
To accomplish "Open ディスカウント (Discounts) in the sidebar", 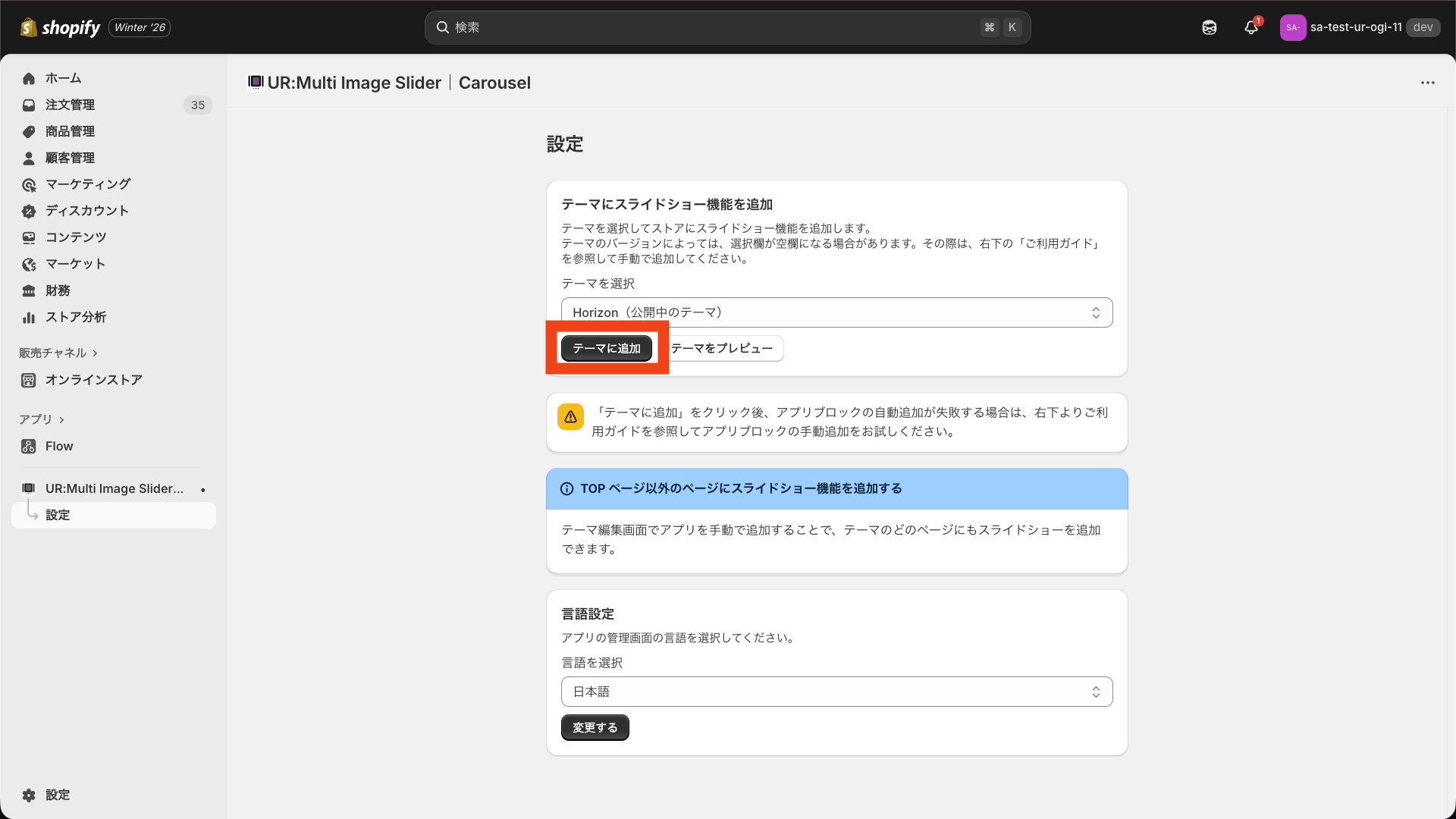I will pyautogui.click(x=86, y=211).
